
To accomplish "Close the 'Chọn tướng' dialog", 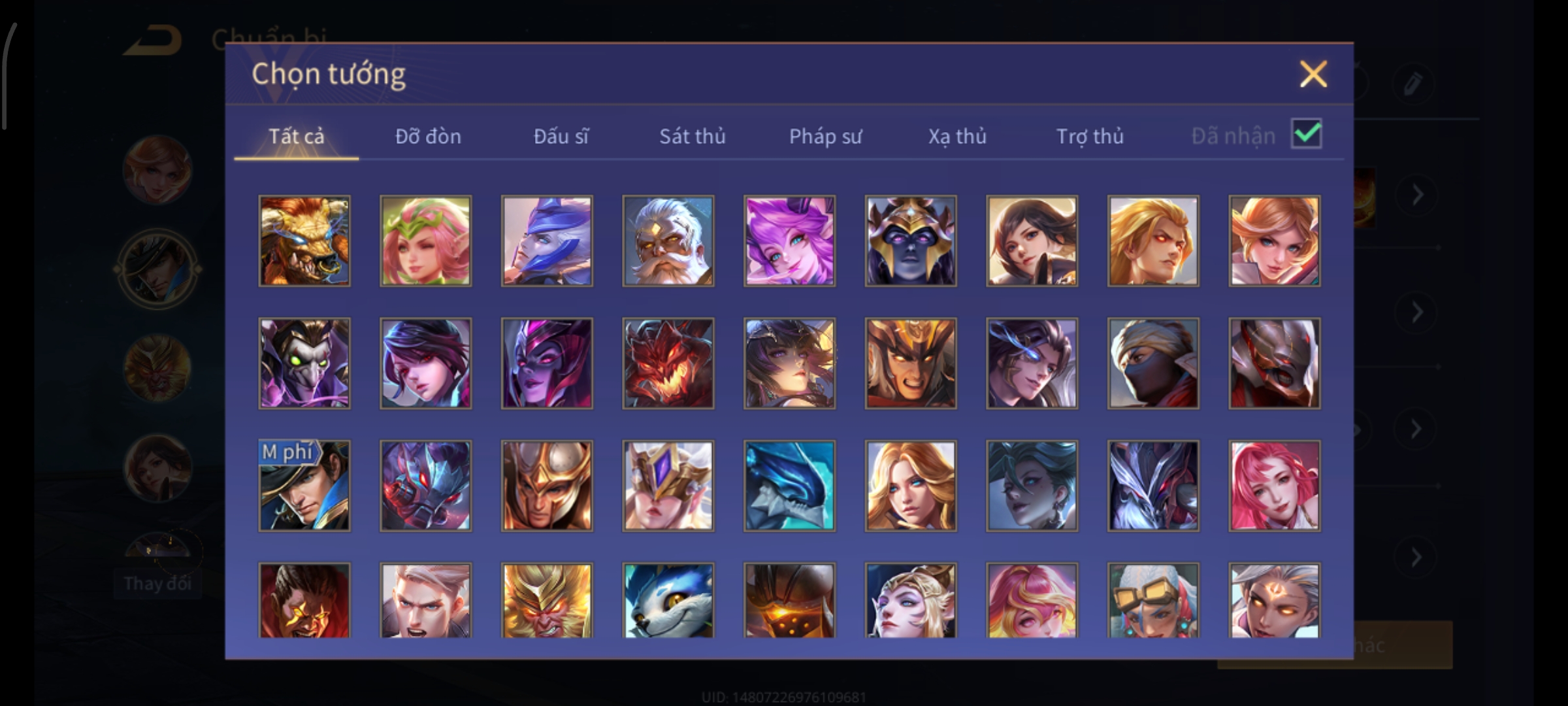I will point(1313,74).
